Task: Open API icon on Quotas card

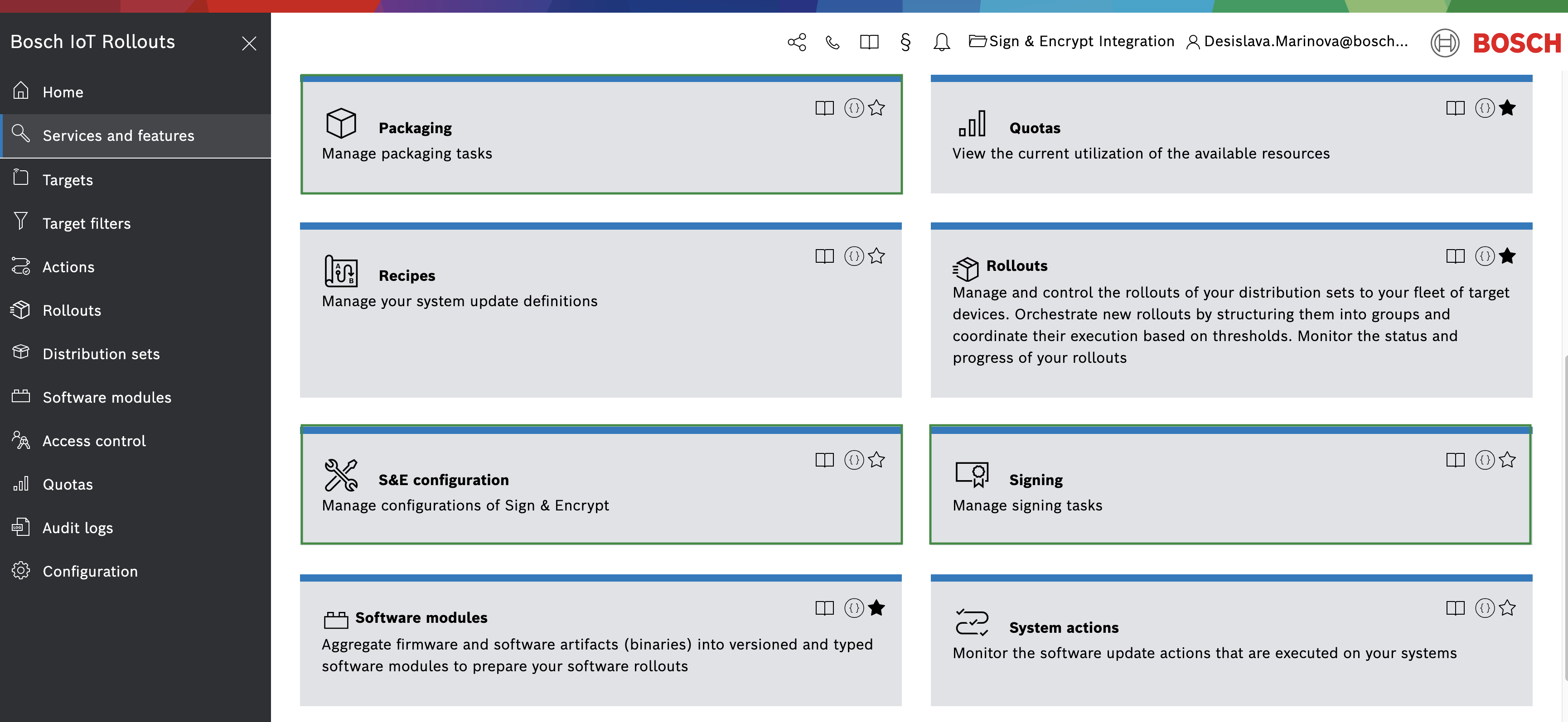Action: click(1485, 108)
